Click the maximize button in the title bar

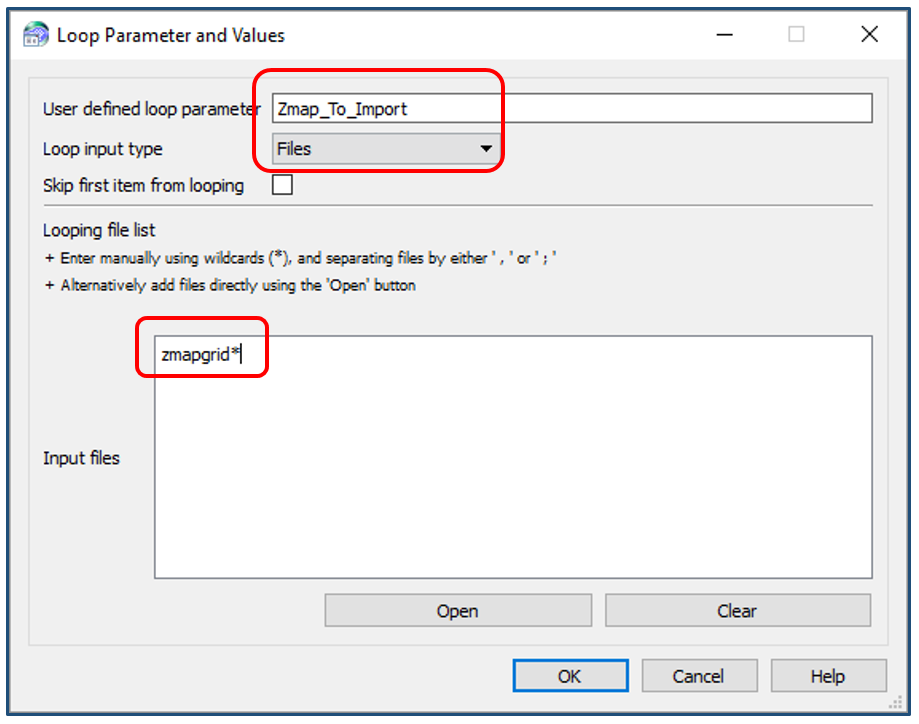point(796,35)
